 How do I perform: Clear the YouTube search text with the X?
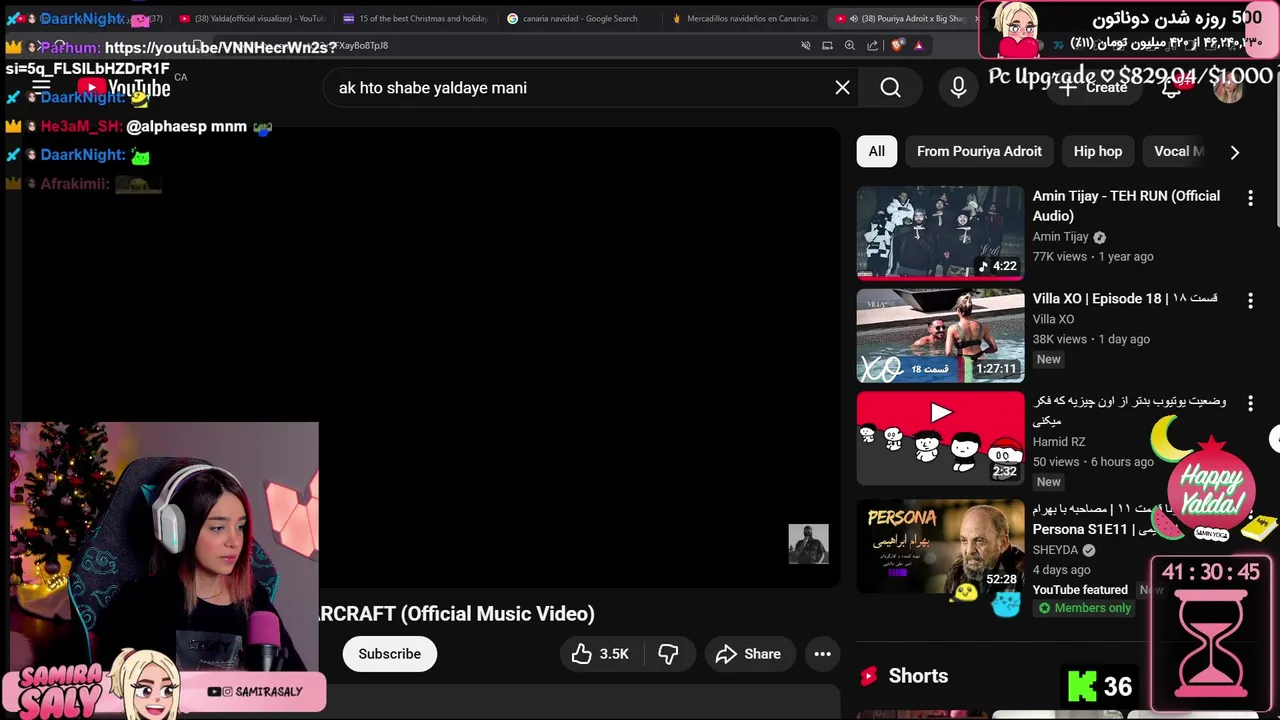coord(842,88)
